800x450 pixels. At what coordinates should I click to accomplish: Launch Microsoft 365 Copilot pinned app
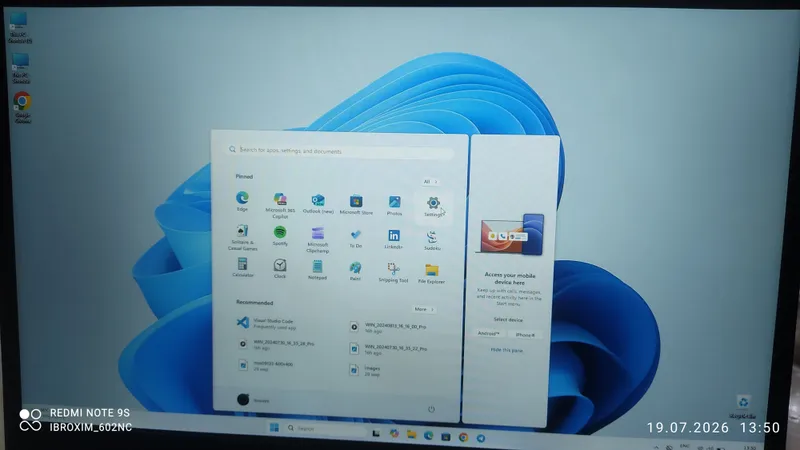[280, 205]
